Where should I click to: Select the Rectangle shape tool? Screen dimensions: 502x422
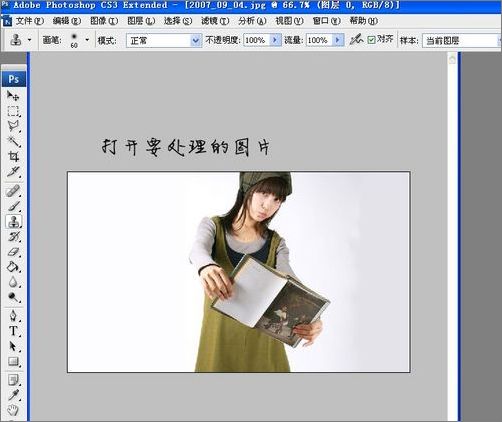13,361
